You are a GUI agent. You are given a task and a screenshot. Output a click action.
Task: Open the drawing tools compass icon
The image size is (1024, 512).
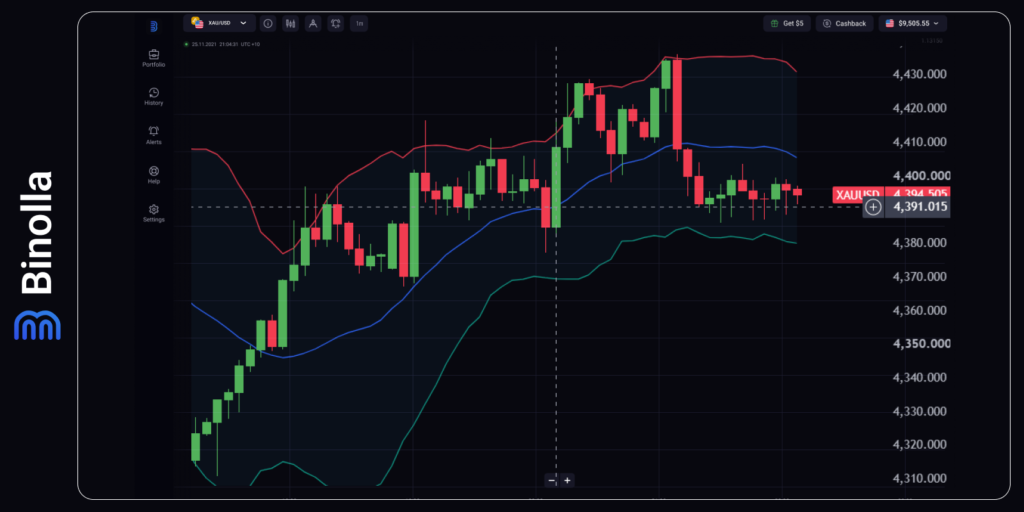pos(313,24)
